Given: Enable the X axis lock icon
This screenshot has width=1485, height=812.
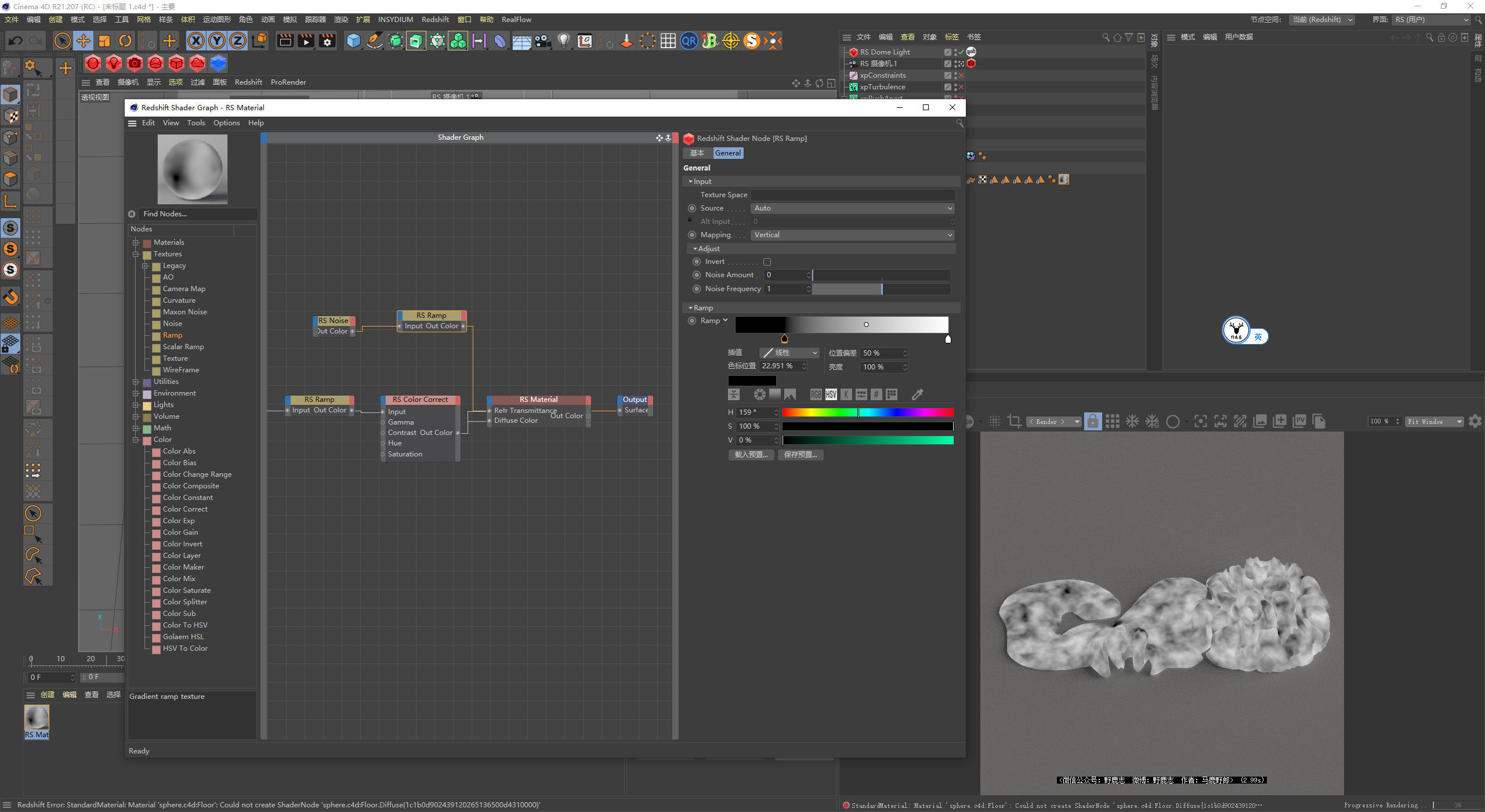Looking at the screenshot, I should [x=196, y=41].
